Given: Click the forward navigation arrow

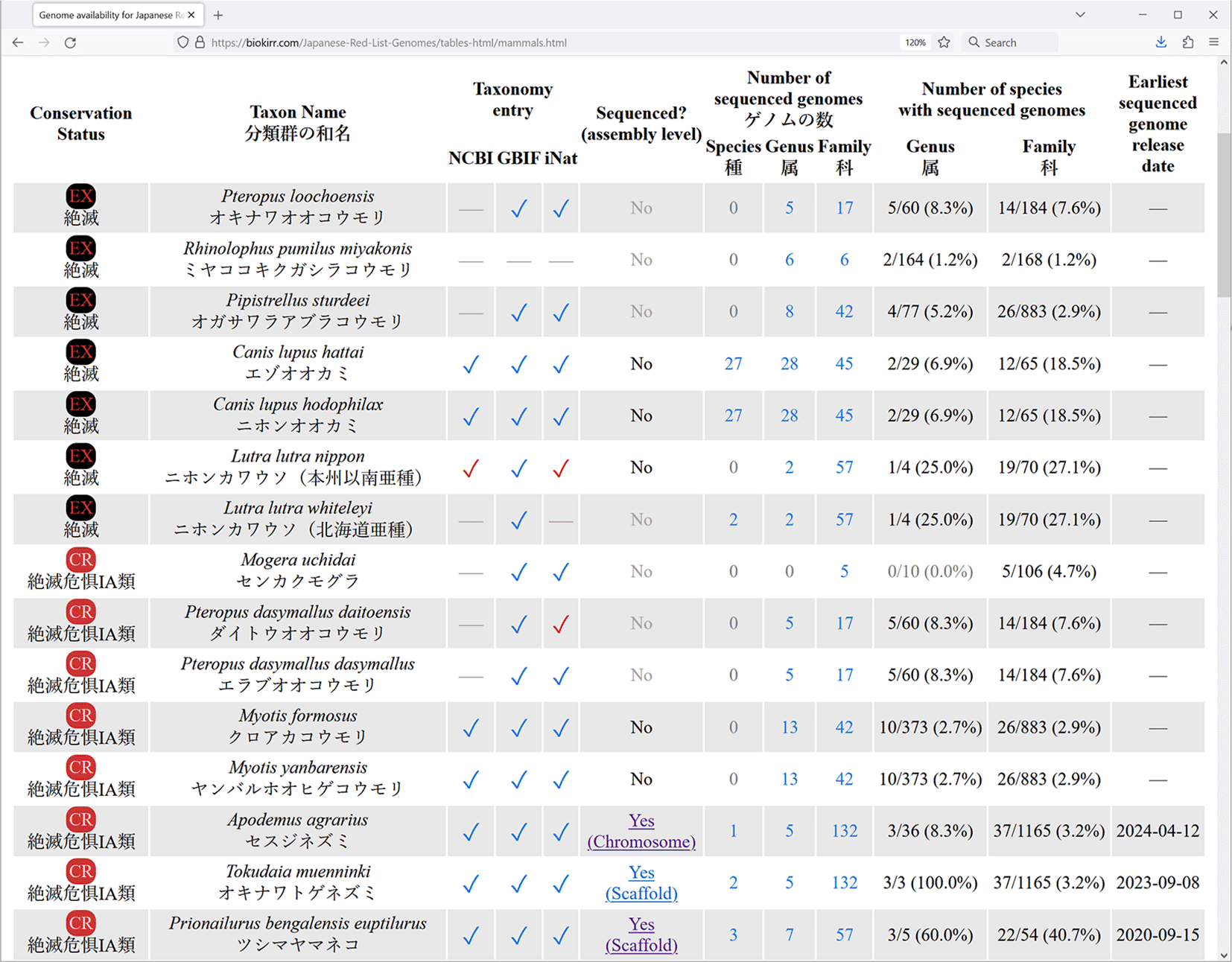Looking at the screenshot, I should pos(44,42).
